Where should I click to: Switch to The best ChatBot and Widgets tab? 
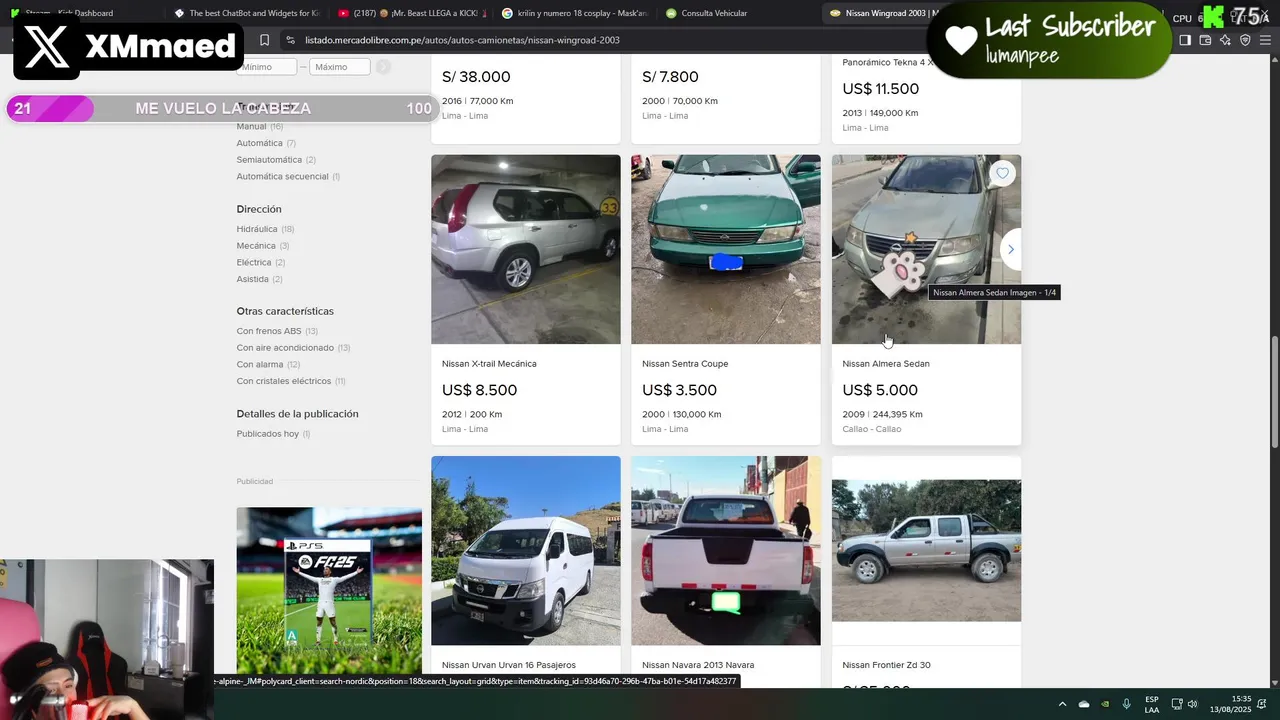pyautogui.click(x=245, y=13)
